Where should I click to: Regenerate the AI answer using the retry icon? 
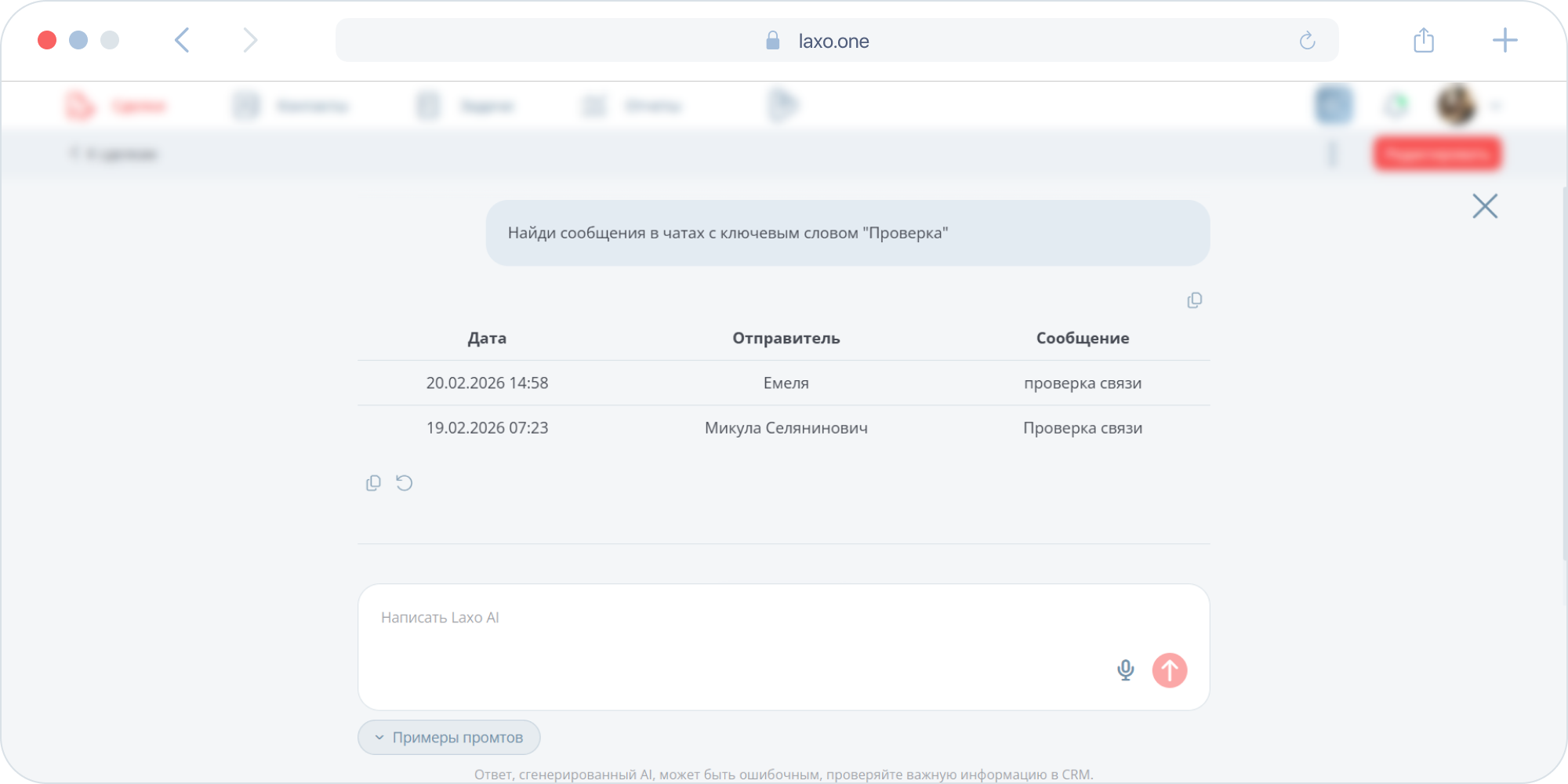[405, 483]
